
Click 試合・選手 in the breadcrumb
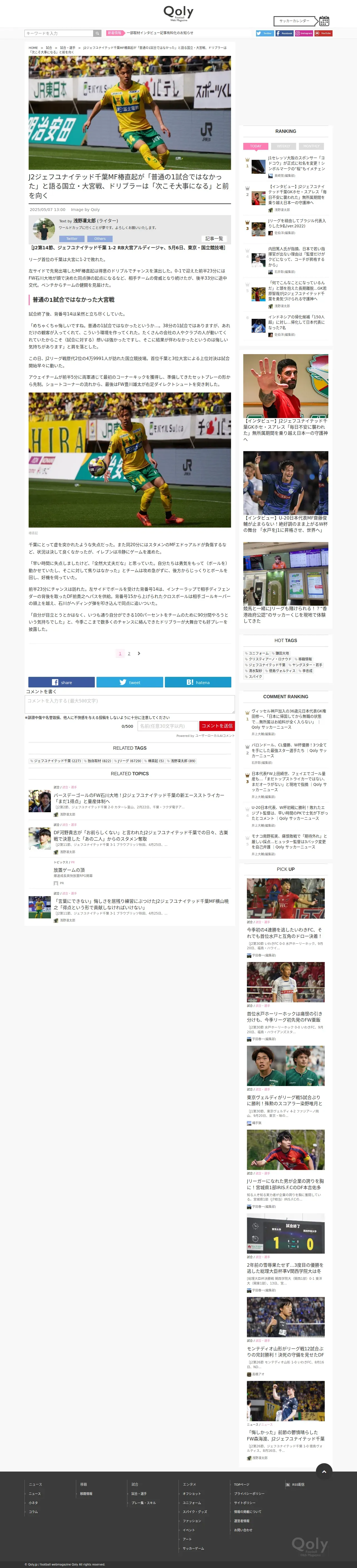68,48
